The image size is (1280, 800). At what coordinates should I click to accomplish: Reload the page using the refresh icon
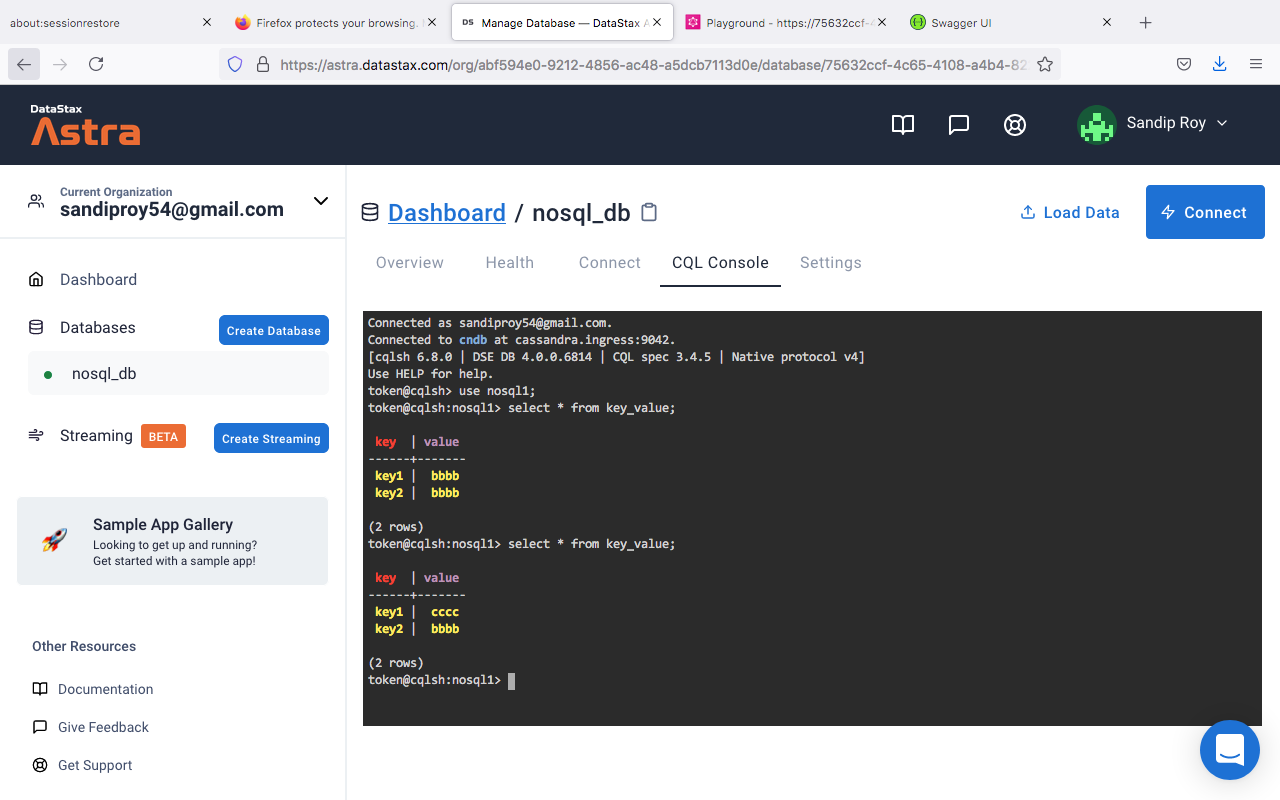coord(96,63)
